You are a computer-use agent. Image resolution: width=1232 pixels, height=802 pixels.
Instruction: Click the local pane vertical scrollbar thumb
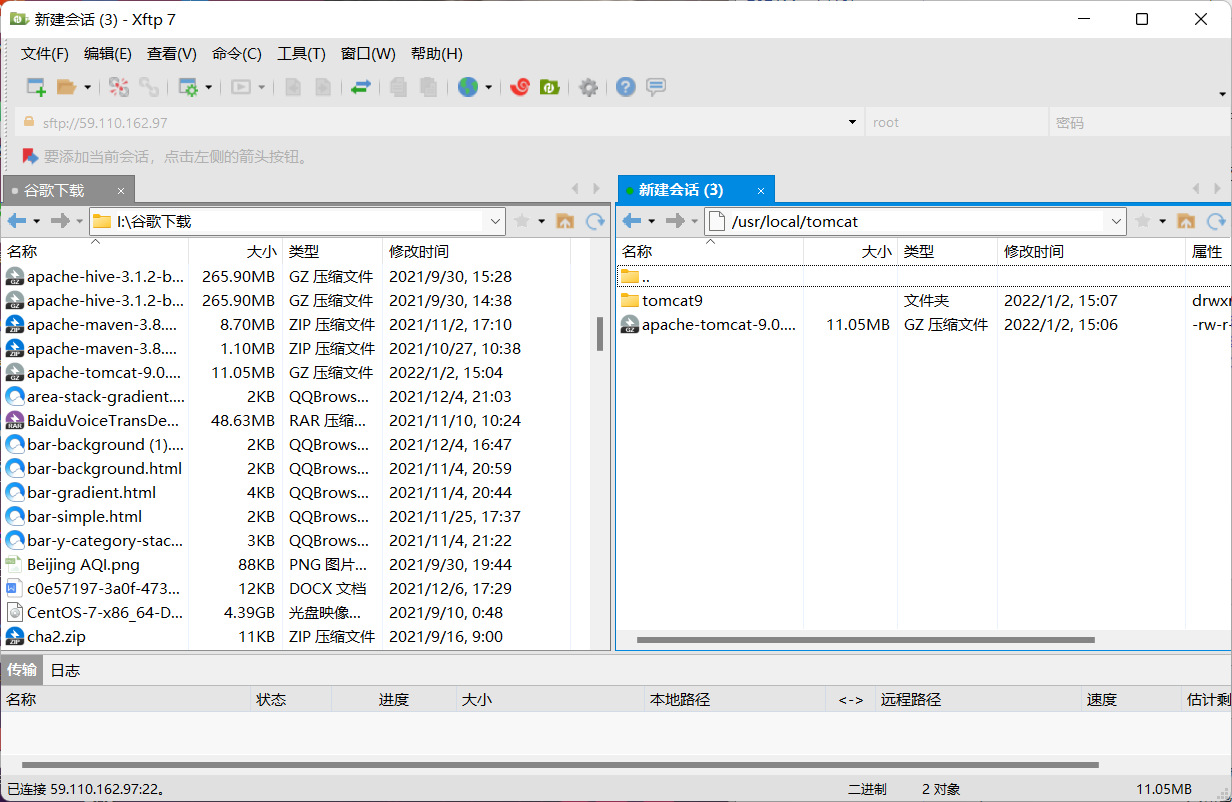pyautogui.click(x=600, y=334)
